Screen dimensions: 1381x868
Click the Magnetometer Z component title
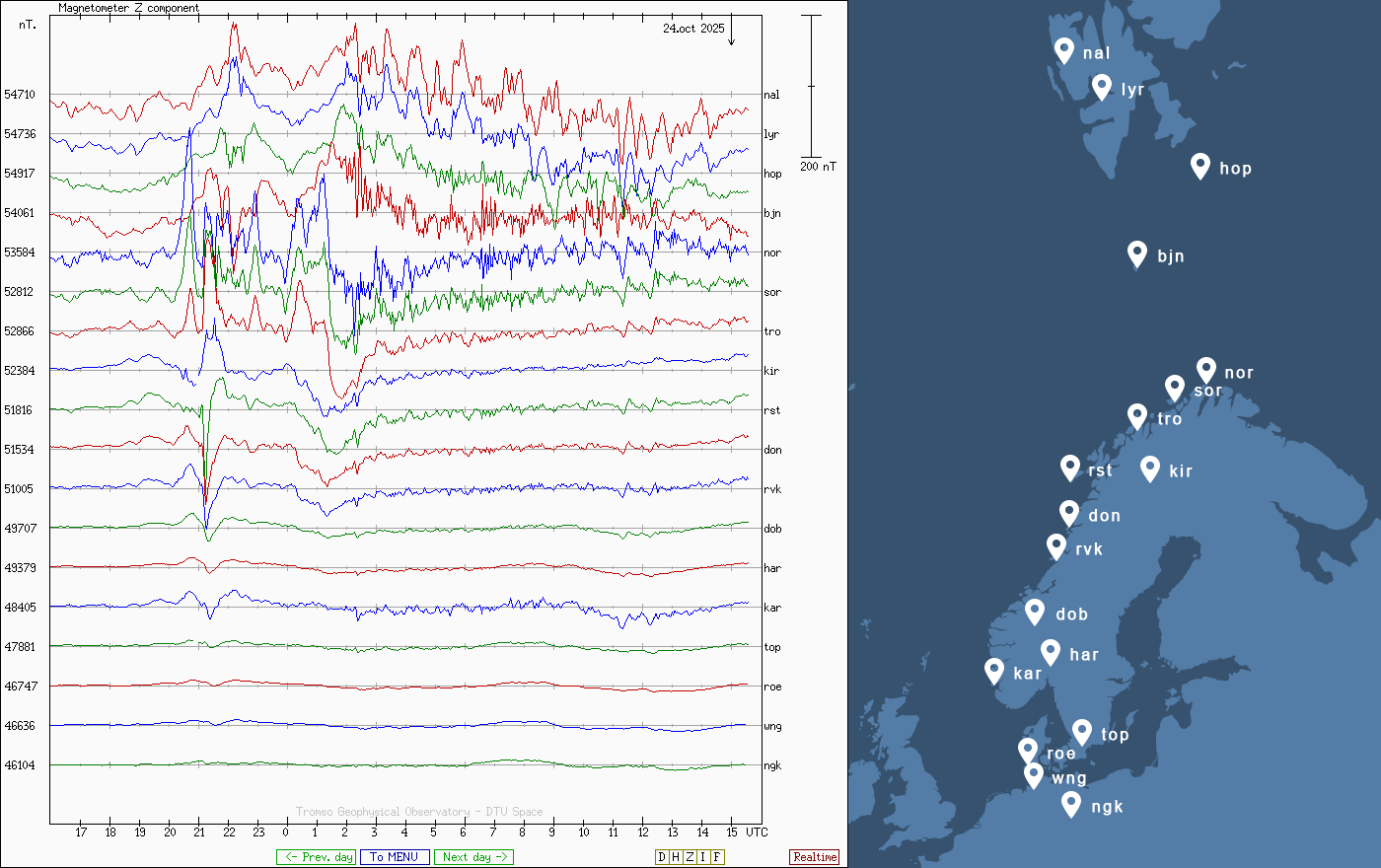click(x=128, y=8)
